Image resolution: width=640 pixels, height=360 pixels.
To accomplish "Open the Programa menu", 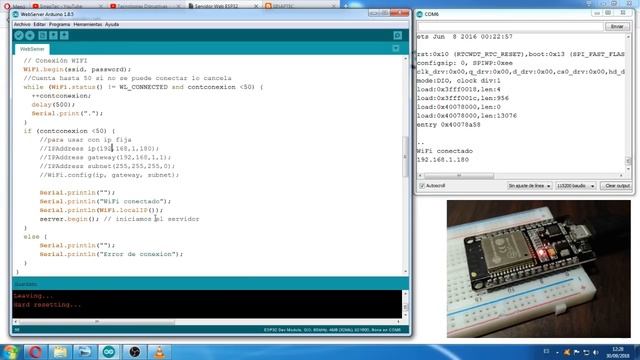I will tap(60, 24).
